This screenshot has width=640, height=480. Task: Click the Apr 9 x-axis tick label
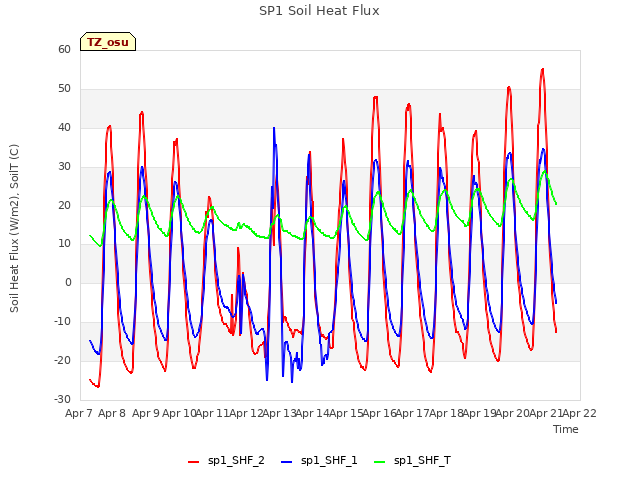point(146,413)
